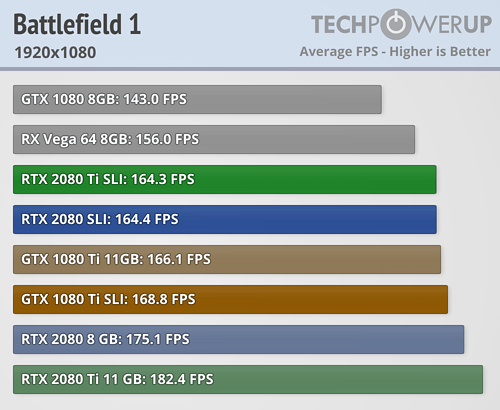Image resolution: width=500 pixels, height=410 pixels.
Task: Click the 175.1 FPS value label
Action: pos(158,339)
